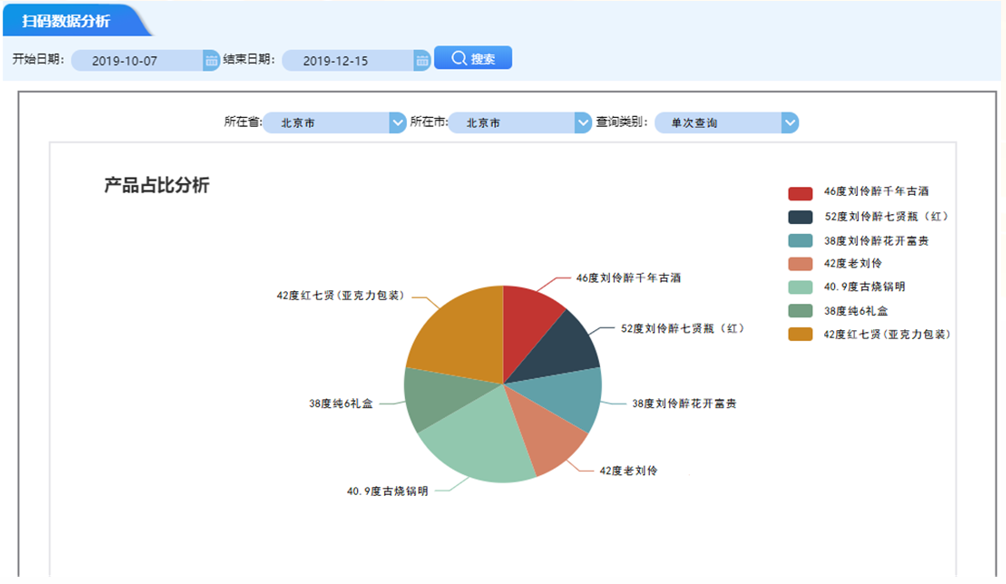Screen dimensions: 1006x584
Task: Expand the 所在省 province dropdown arrow
Action: 397,123
